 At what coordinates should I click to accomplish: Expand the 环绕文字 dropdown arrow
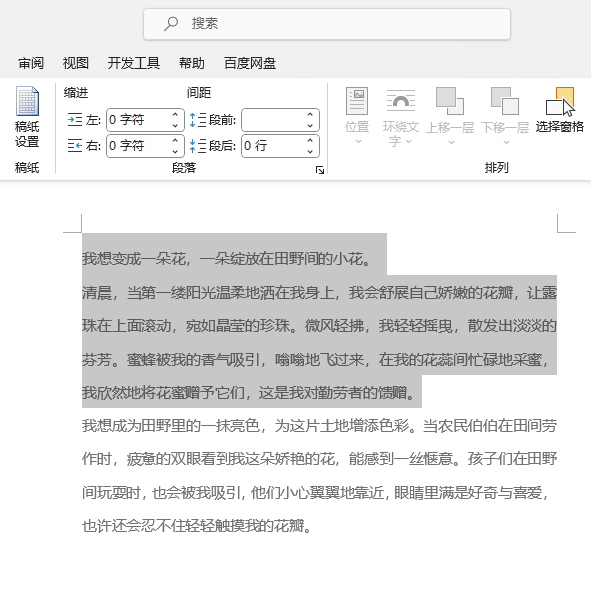click(408, 141)
